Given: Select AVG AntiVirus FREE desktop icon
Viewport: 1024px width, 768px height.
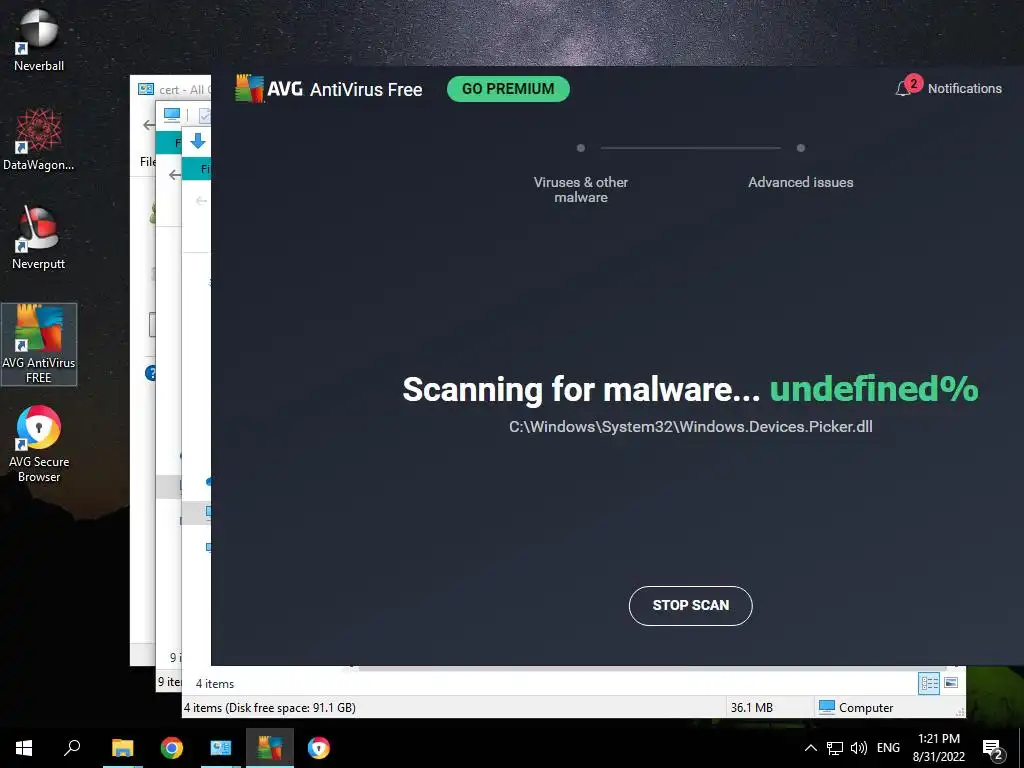Looking at the screenshot, I should (39, 344).
